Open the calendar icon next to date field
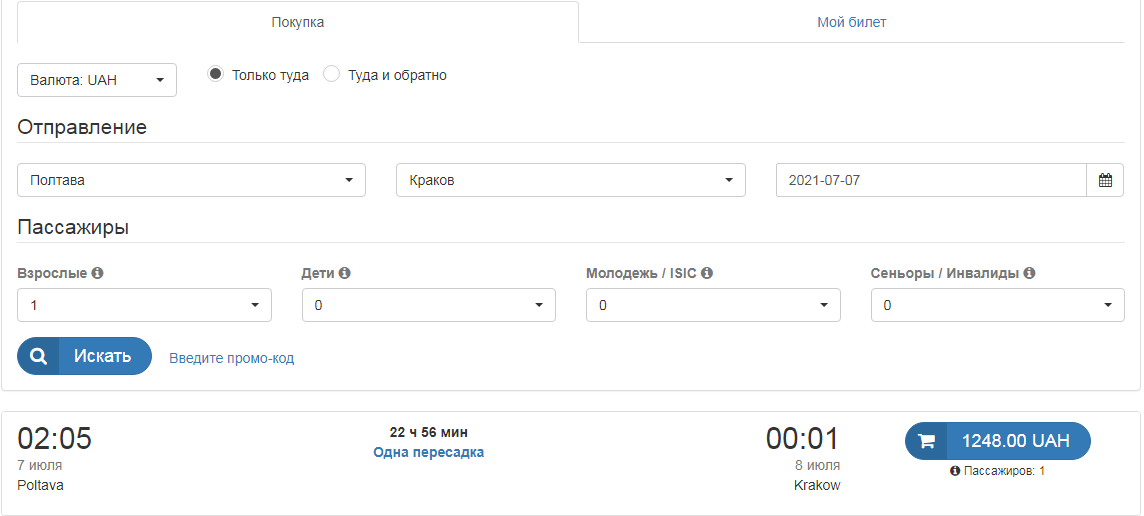 pyautogui.click(x=1105, y=181)
